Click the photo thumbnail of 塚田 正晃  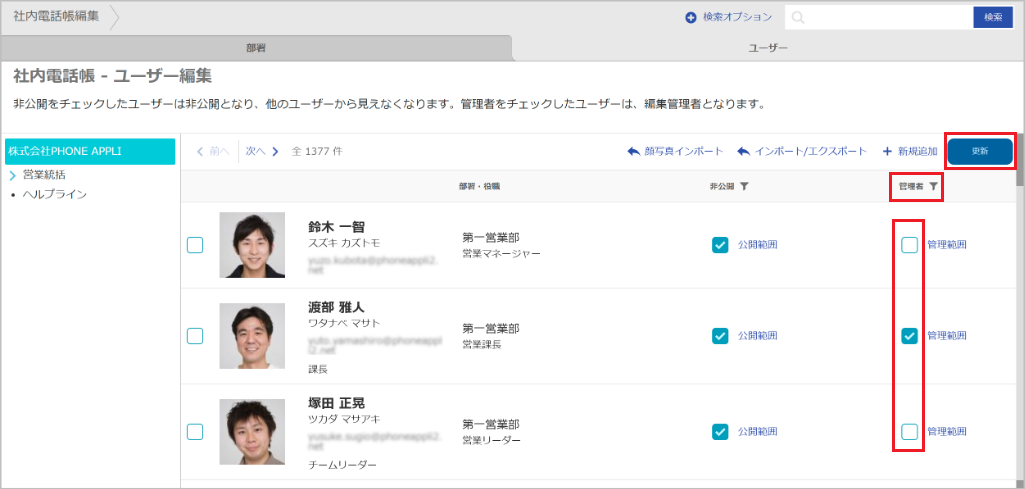[252, 432]
